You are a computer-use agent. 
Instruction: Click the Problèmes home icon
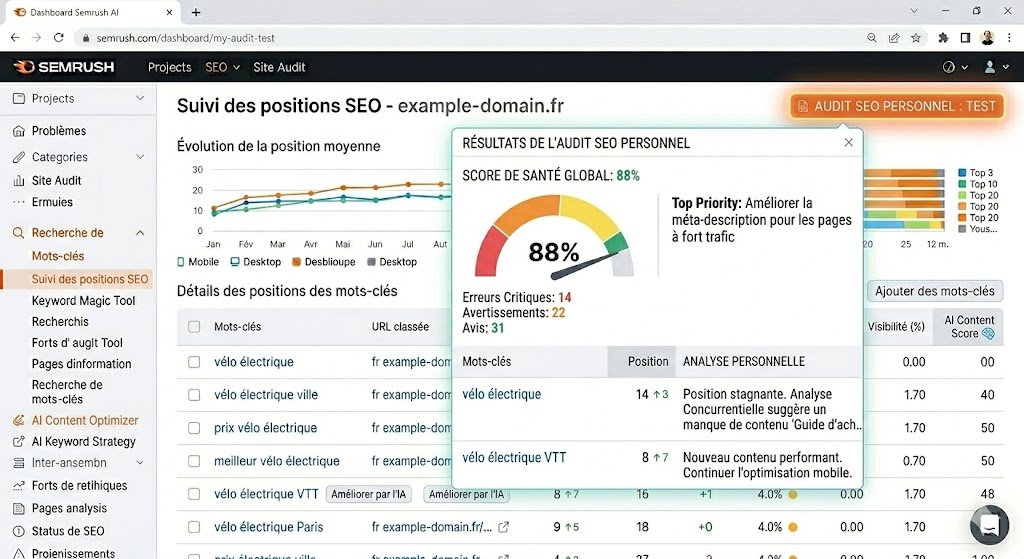tap(19, 131)
